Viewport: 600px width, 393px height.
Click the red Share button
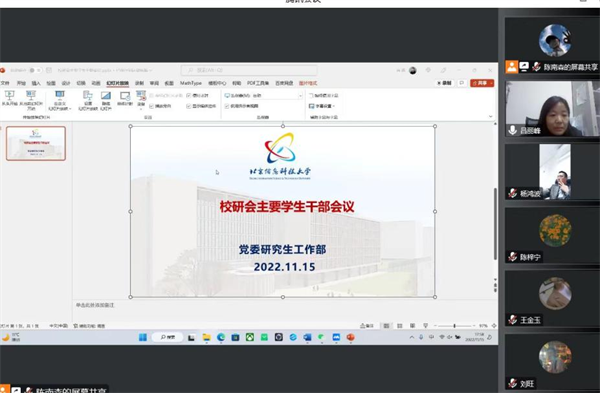coord(482,83)
